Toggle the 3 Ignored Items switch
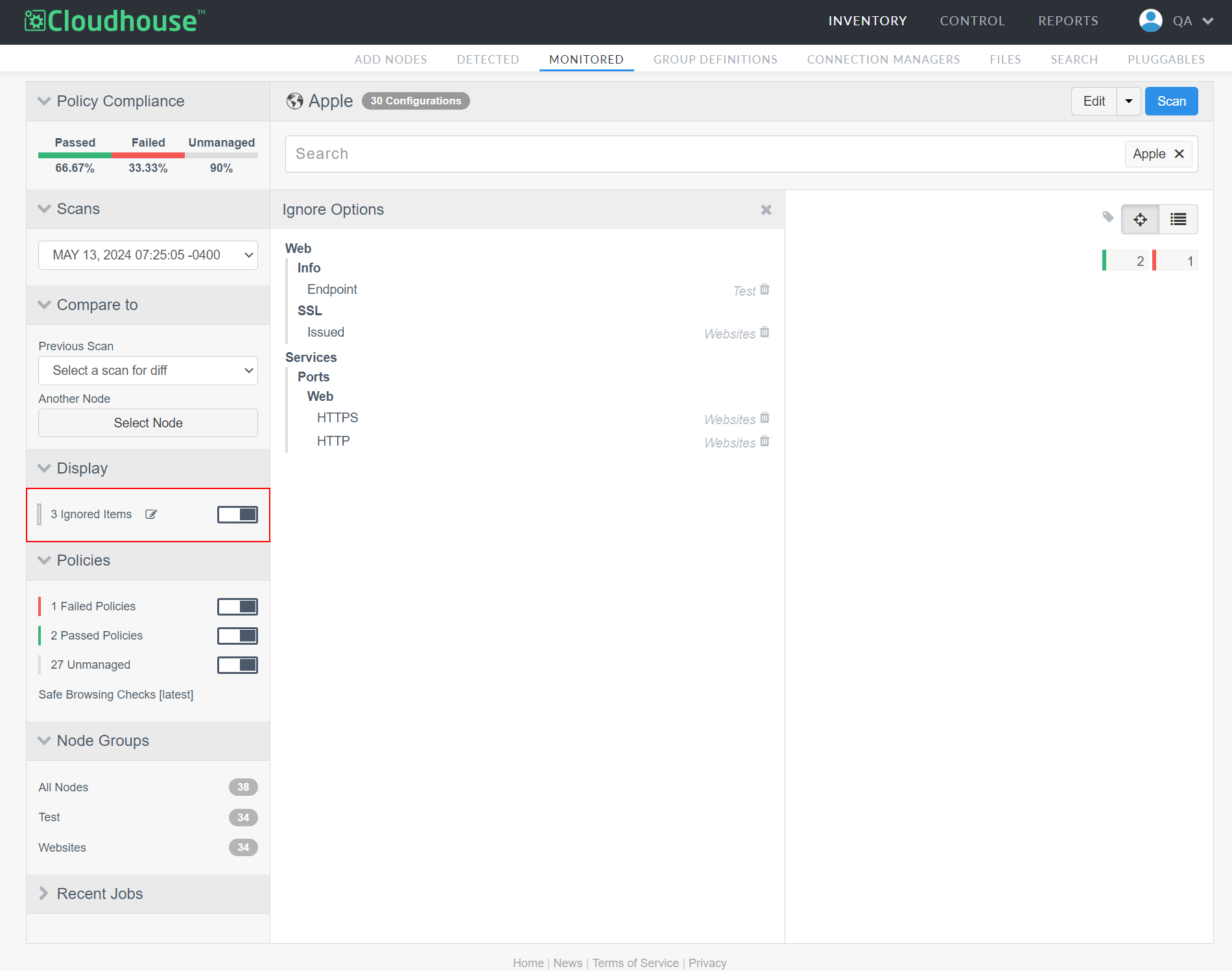The image size is (1232, 971). coord(237,514)
